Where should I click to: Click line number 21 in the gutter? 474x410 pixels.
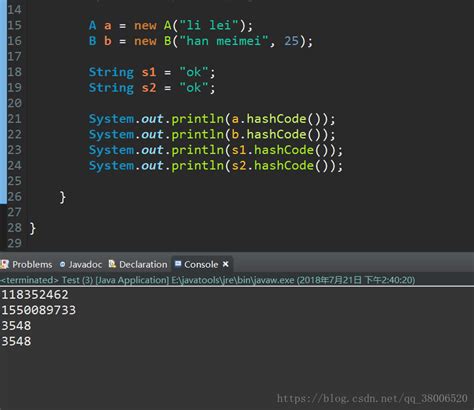click(14, 119)
